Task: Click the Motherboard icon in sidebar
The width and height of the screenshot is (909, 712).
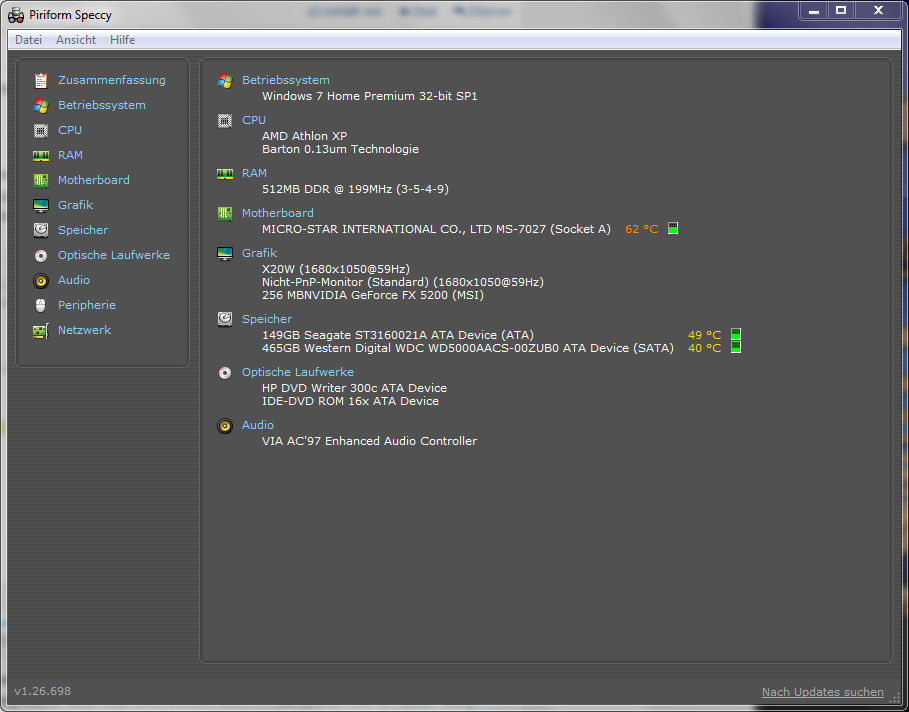Action: (41, 180)
